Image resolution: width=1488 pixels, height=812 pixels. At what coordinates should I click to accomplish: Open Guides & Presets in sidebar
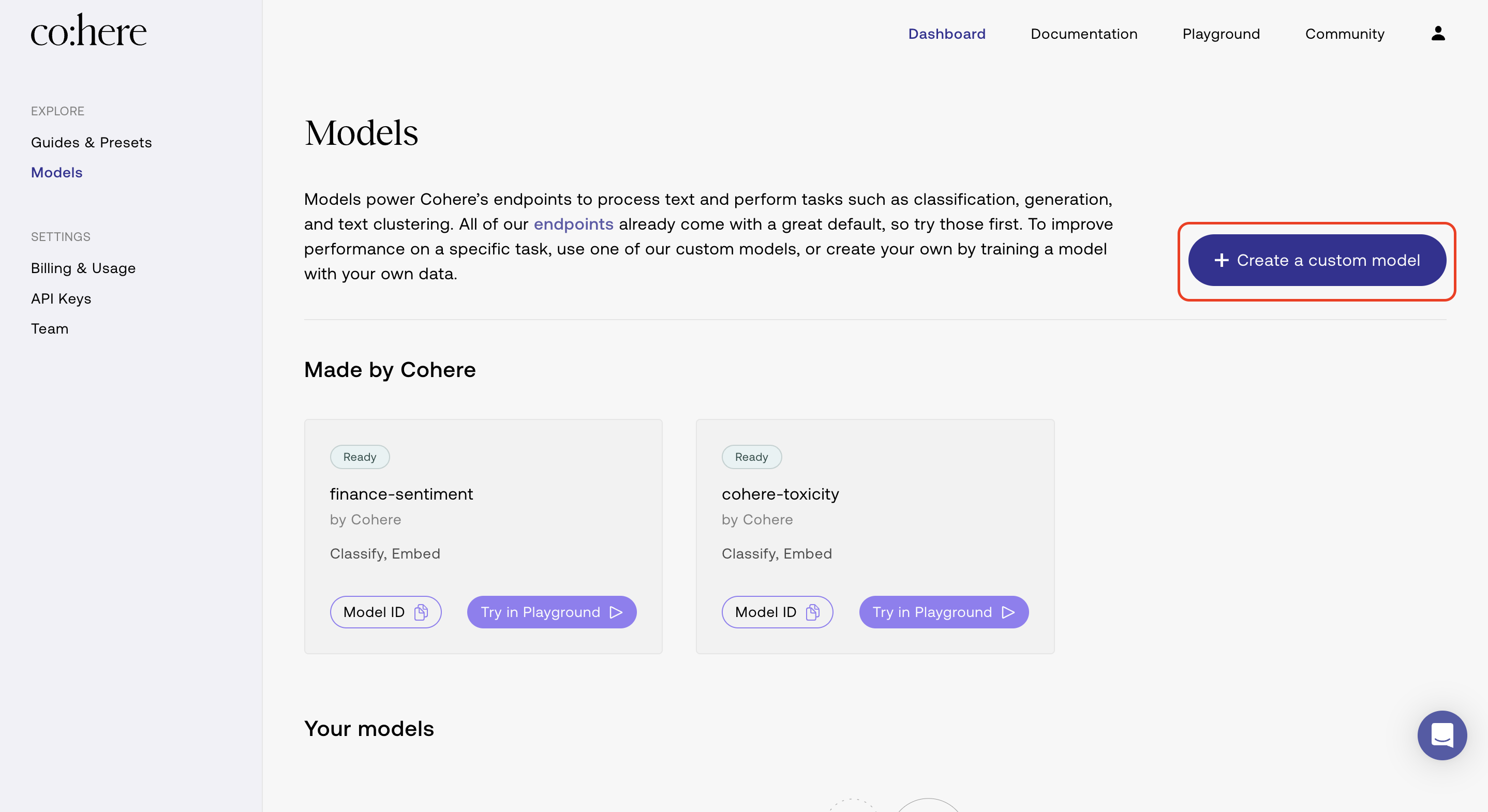pos(91,143)
